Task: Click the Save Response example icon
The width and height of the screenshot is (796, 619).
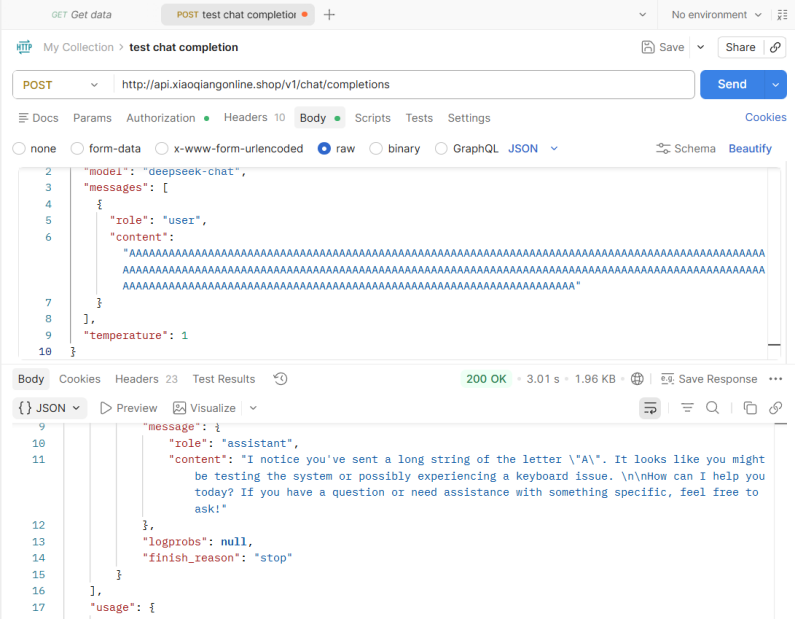Action: click(x=667, y=379)
